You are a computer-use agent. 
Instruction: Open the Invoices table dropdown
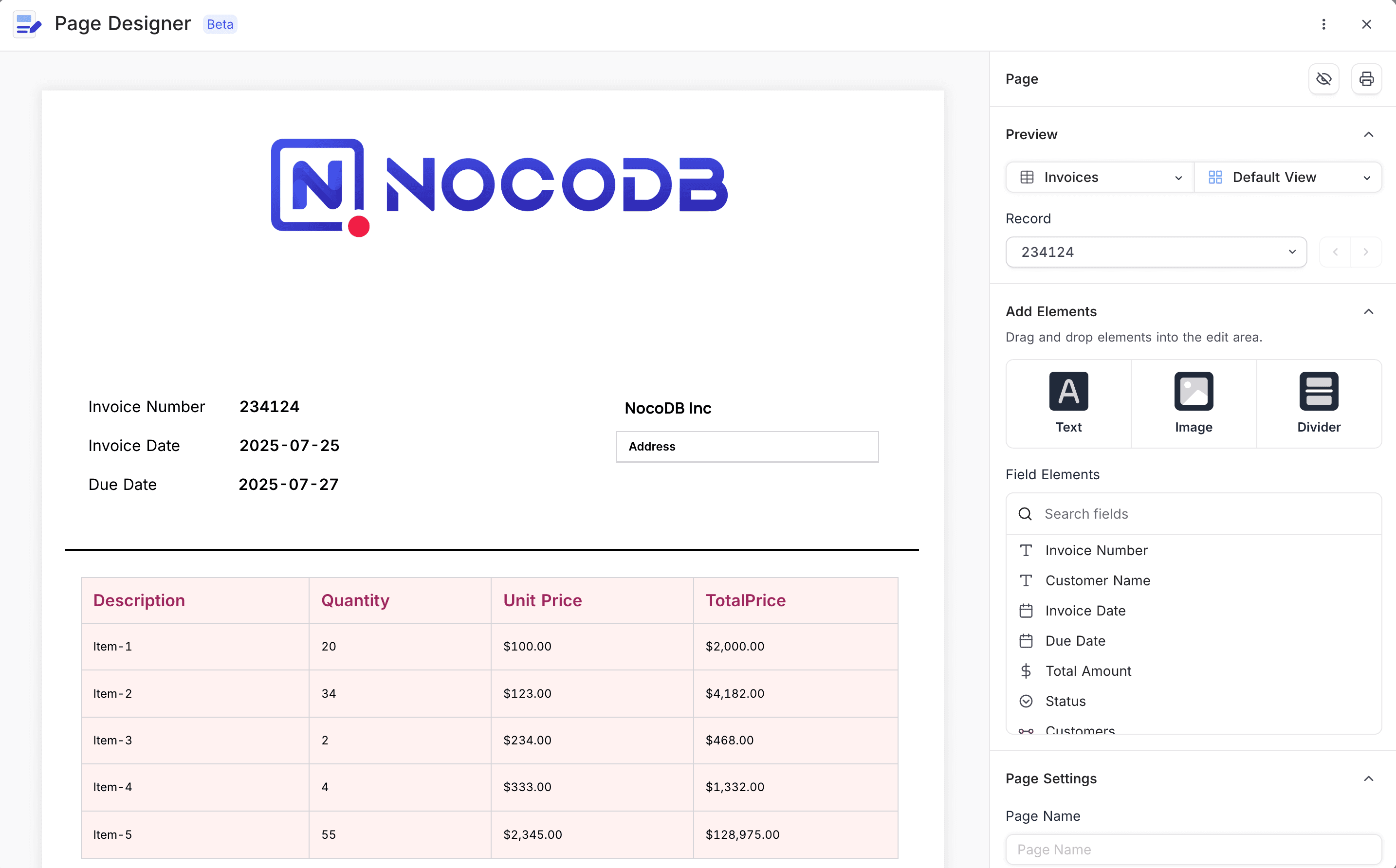tap(1100, 178)
